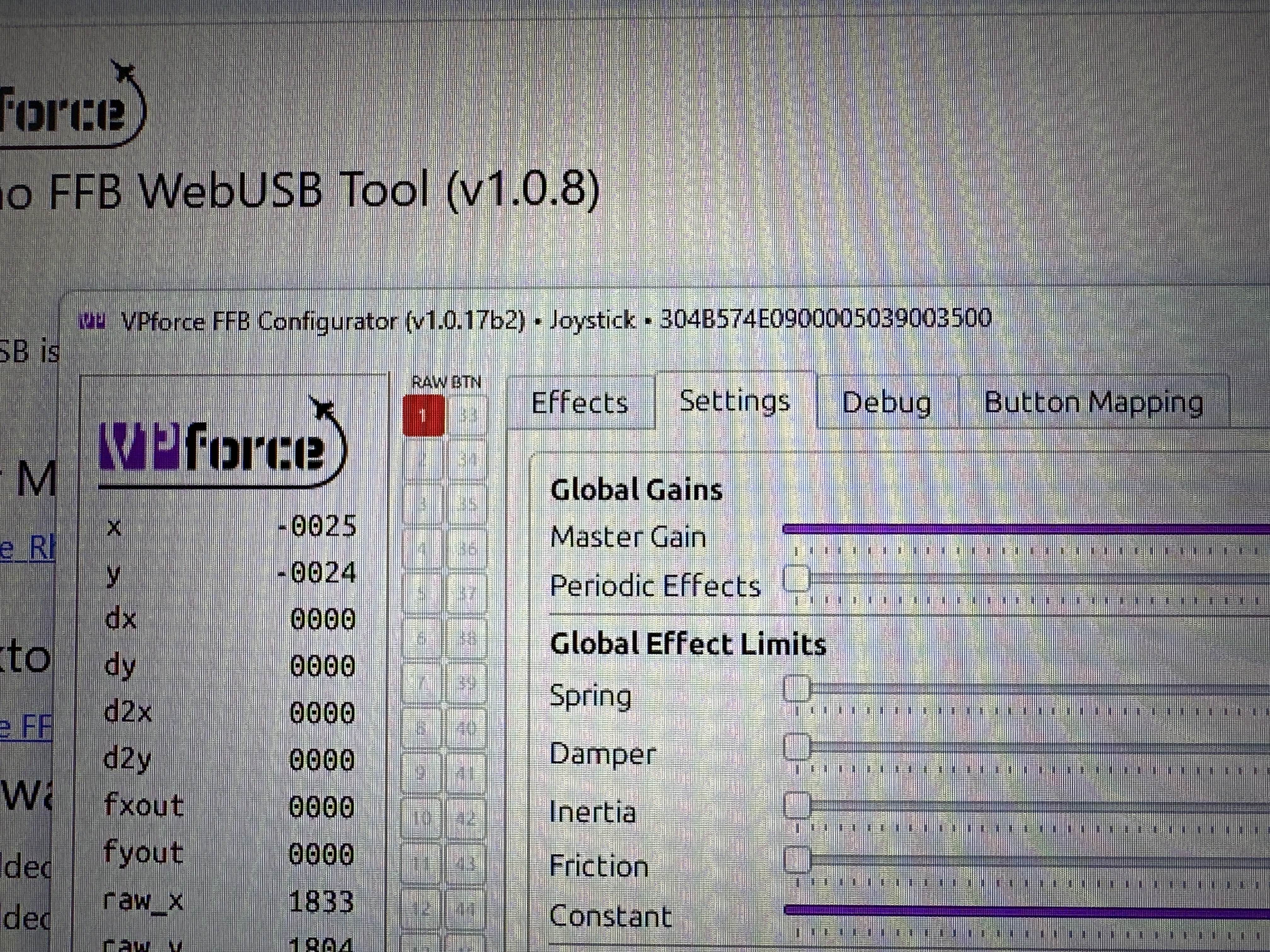
Task: Click the Damper limit slider handle
Action: (797, 746)
